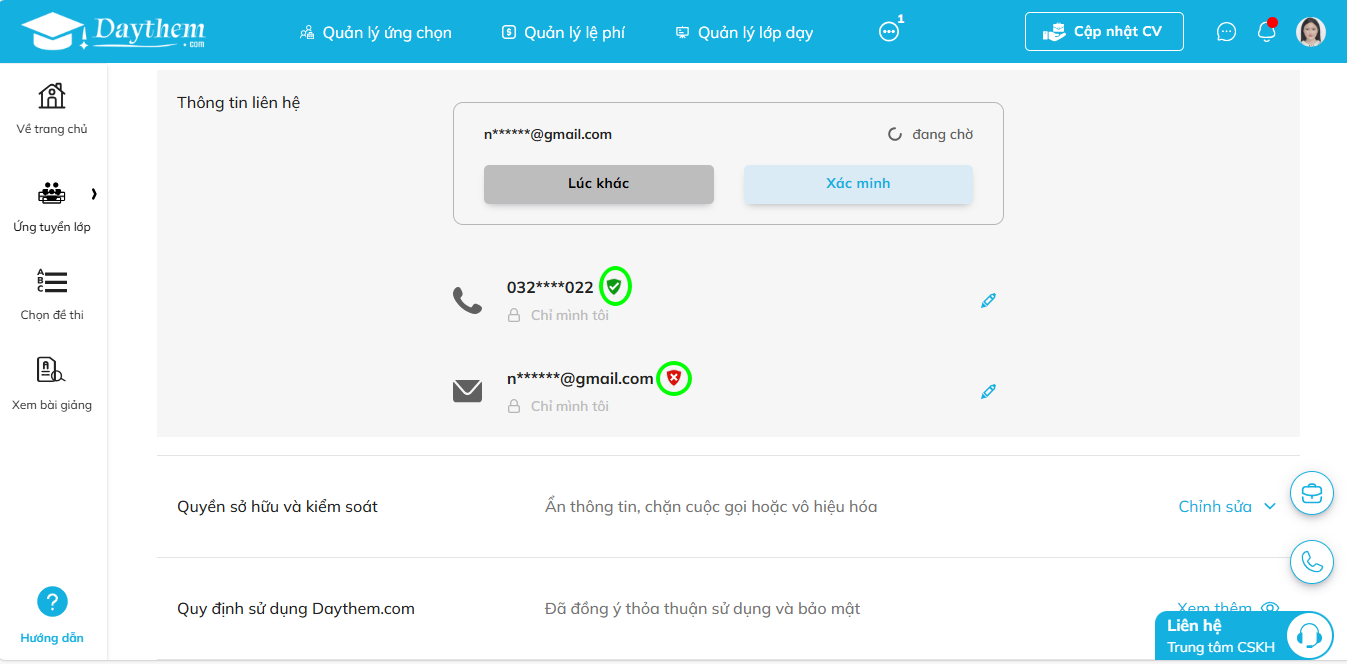Edit the phone number with pencil icon

tap(988, 300)
